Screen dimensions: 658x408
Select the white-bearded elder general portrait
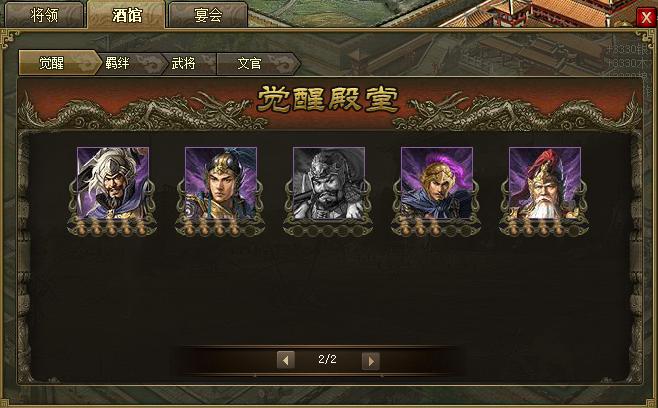coord(545,183)
